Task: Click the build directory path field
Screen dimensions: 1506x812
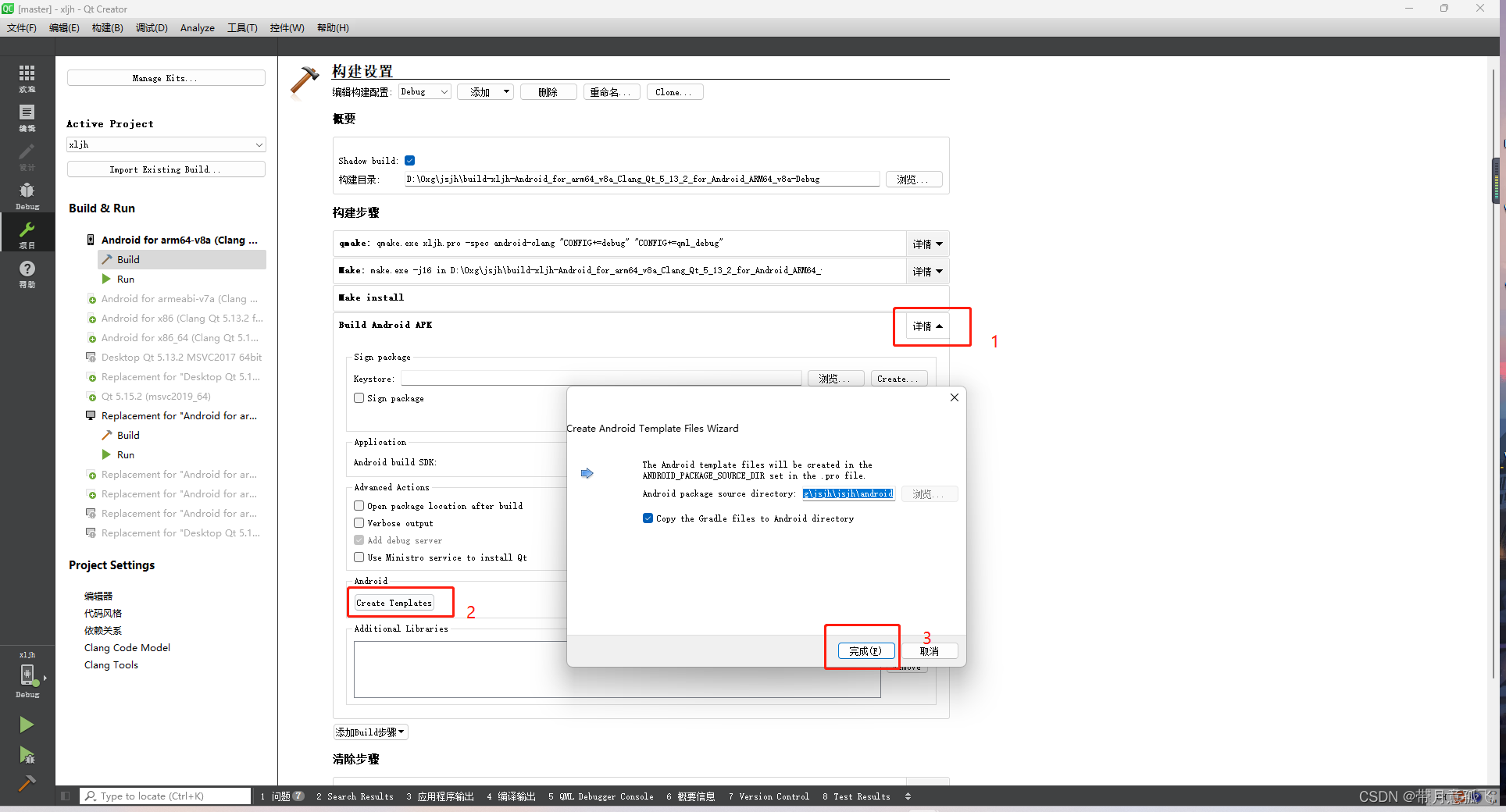Action: point(642,180)
